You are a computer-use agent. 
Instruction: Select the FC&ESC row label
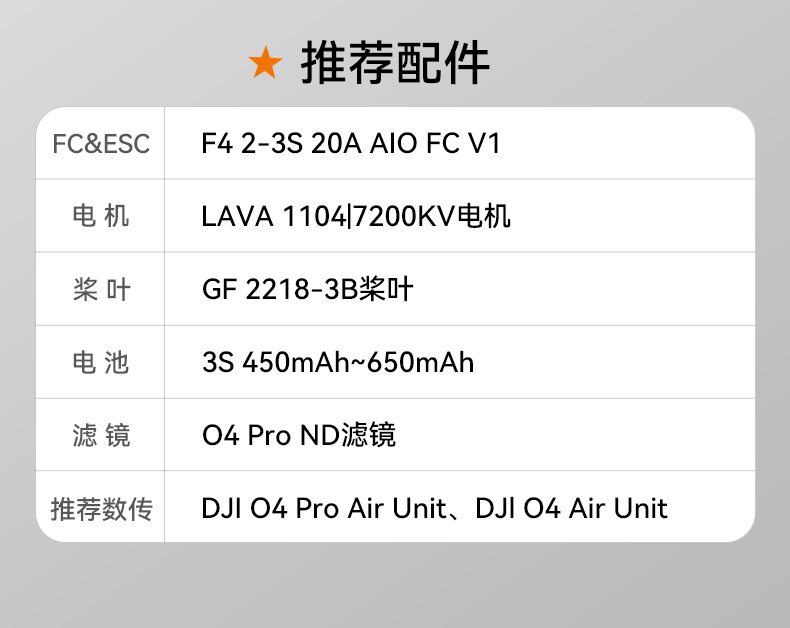pos(101,144)
